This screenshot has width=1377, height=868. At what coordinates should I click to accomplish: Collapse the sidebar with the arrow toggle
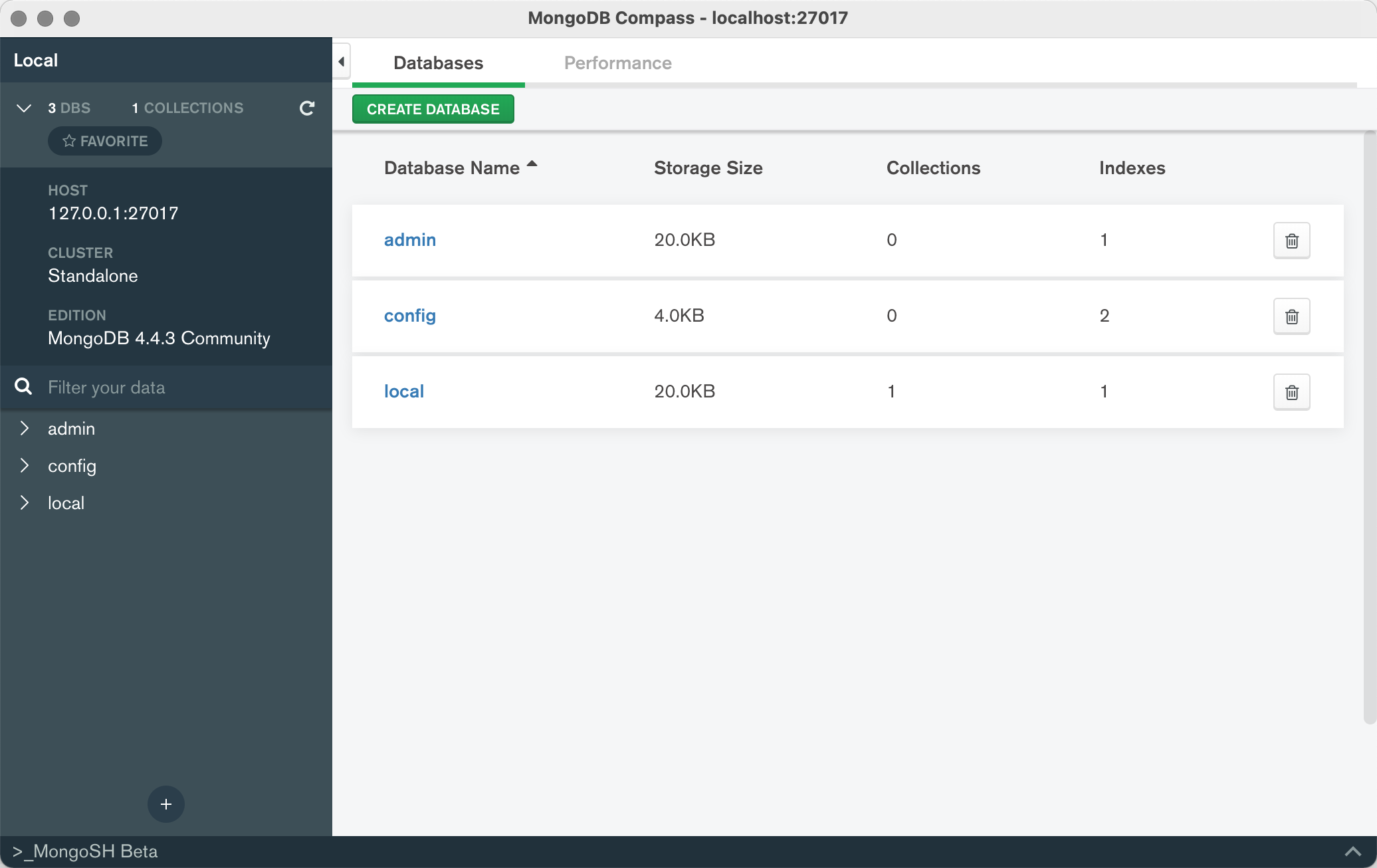point(341,62)
